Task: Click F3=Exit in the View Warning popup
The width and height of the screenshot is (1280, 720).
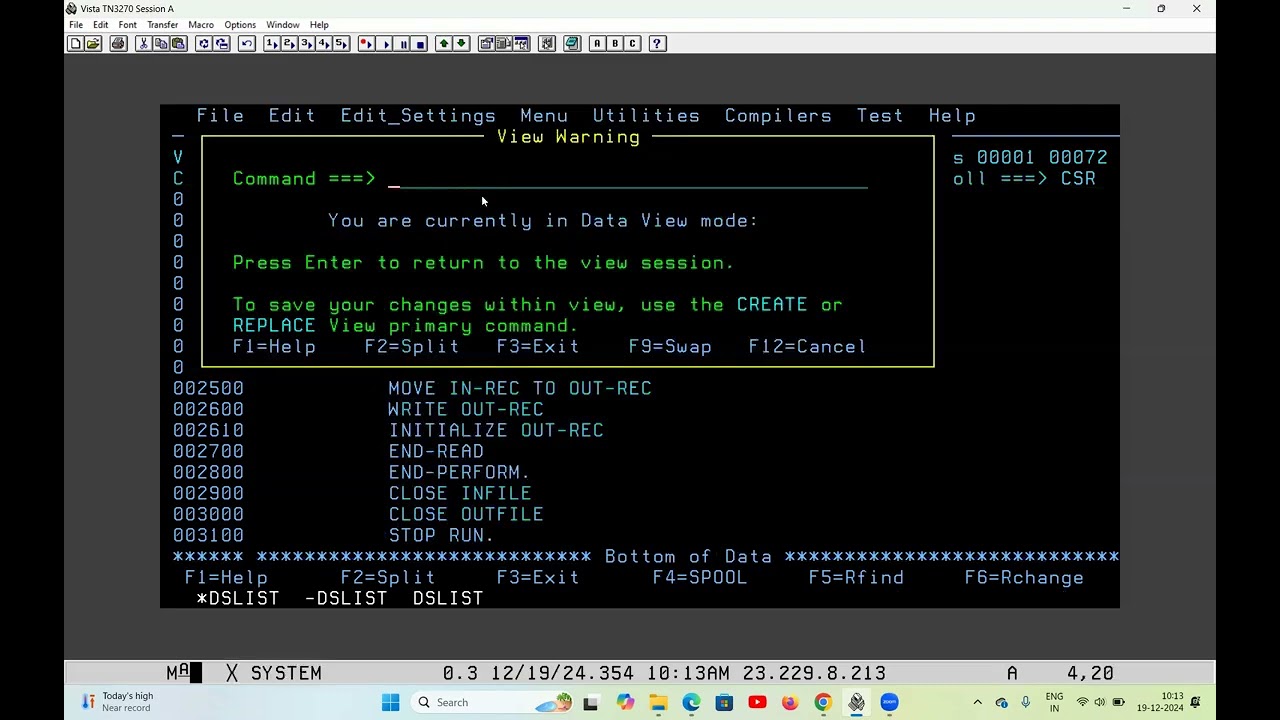Action: click(538, 347)
